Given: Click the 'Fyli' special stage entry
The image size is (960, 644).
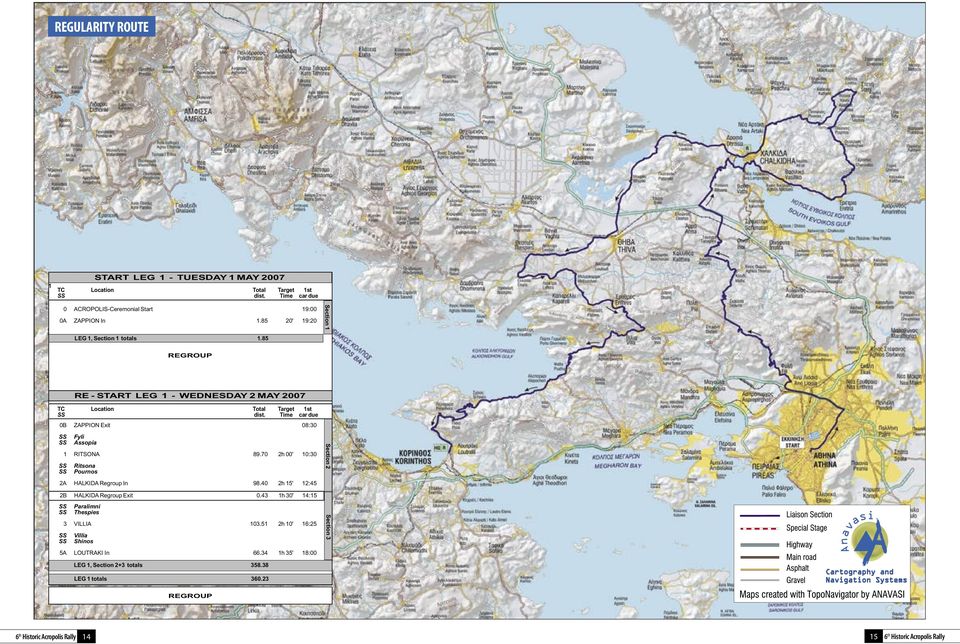Looking at the screenshot, I should [x=79, y=437].
